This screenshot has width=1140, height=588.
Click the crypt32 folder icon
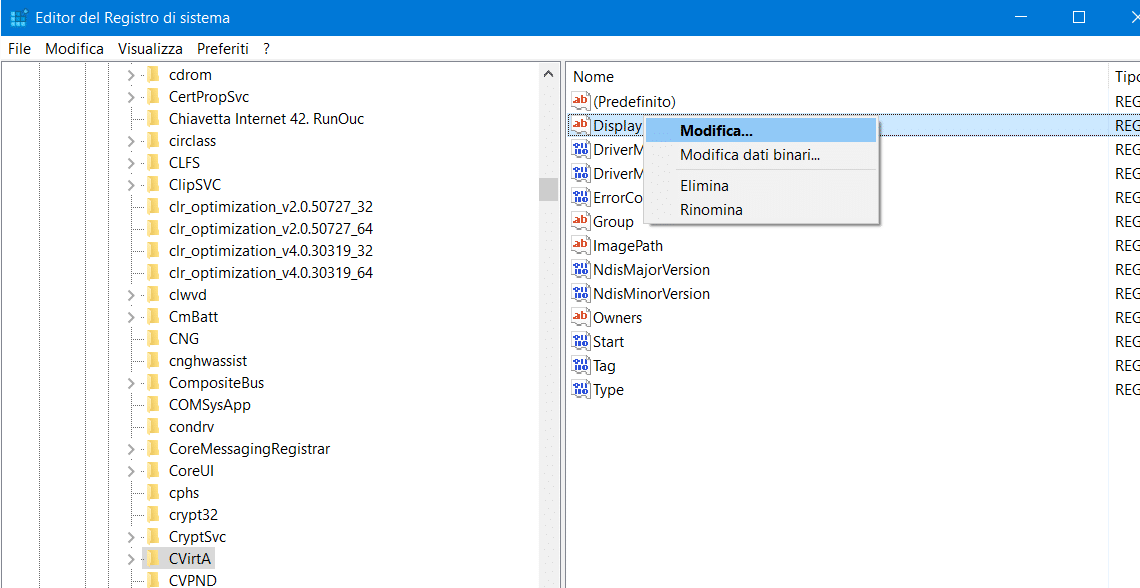point(153,514)
